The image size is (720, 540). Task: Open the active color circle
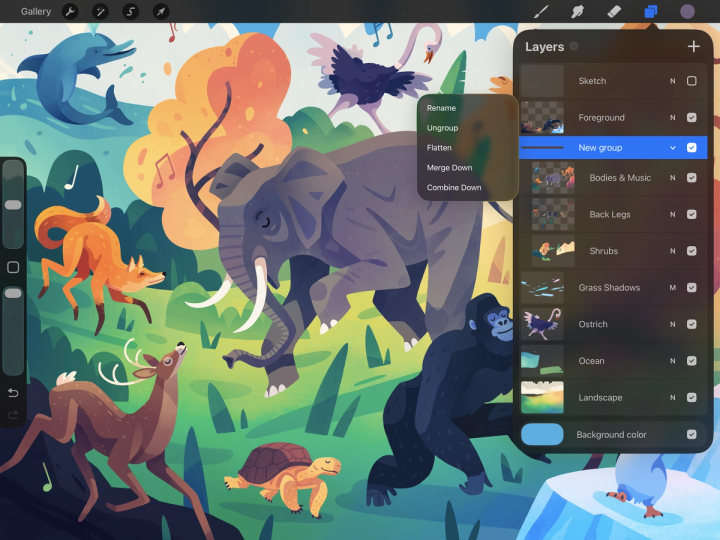687,11
